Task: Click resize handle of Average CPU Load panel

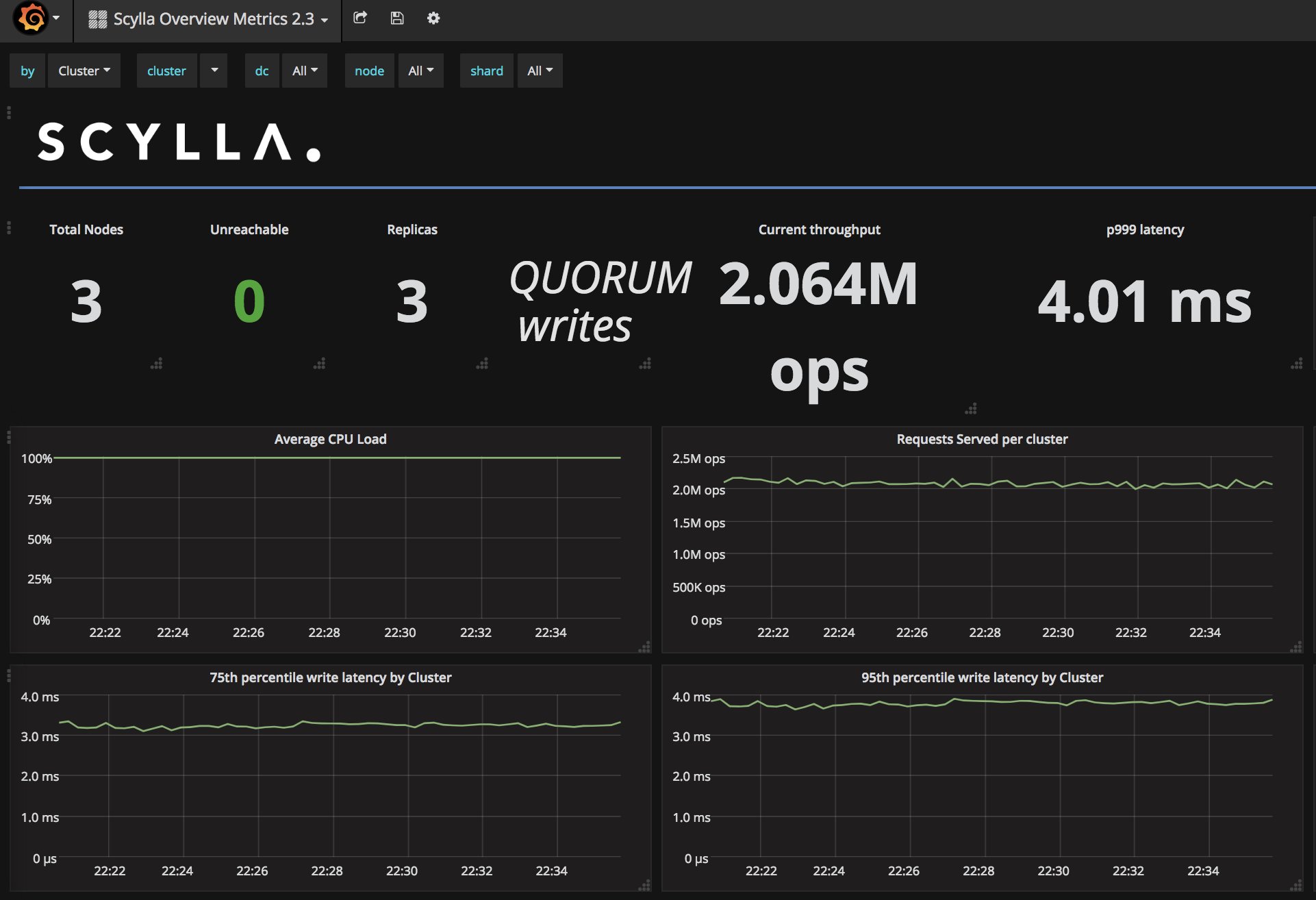Action: tap(644, 647)
